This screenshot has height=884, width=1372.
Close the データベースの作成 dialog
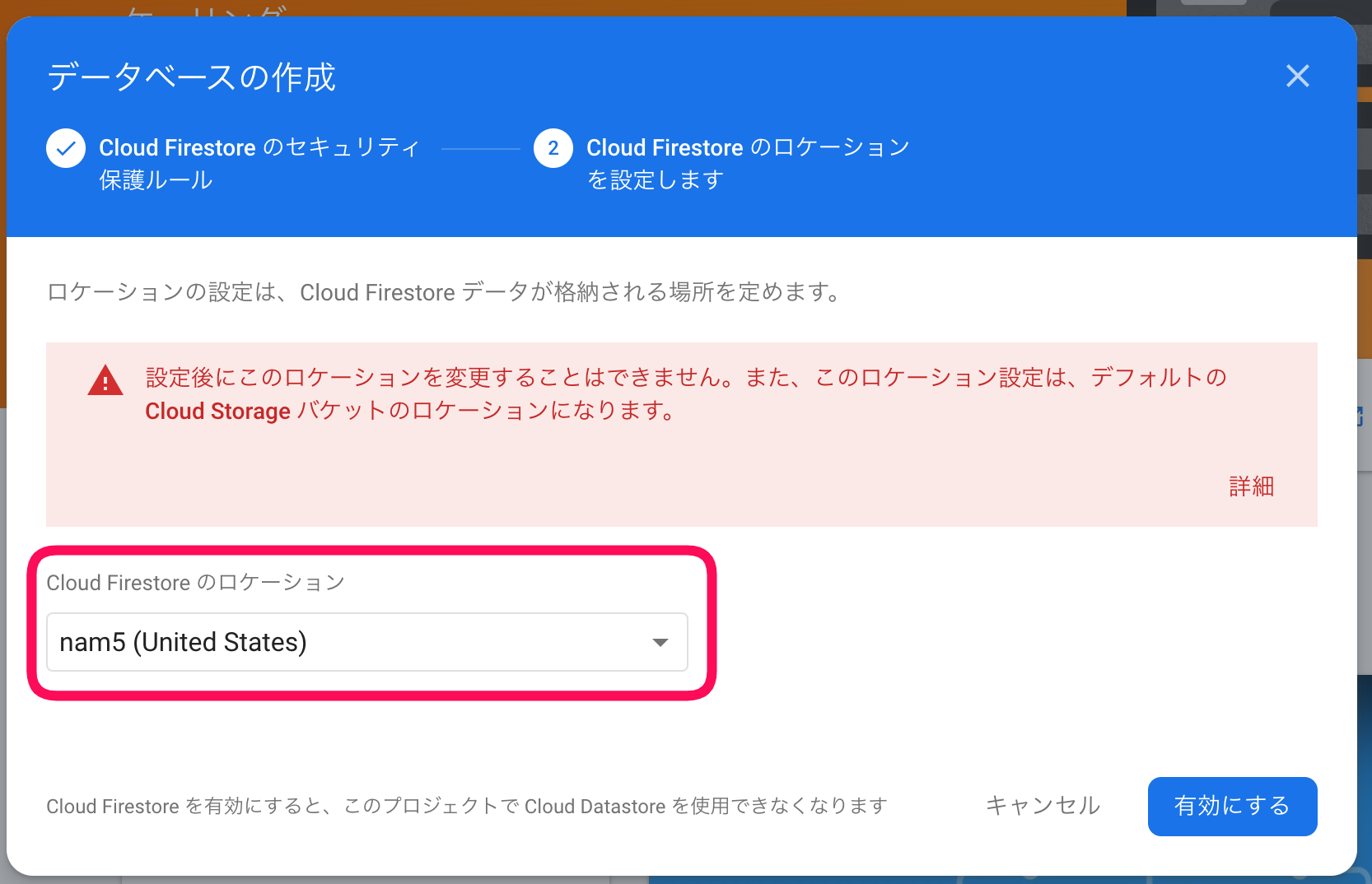point(1297,76)
